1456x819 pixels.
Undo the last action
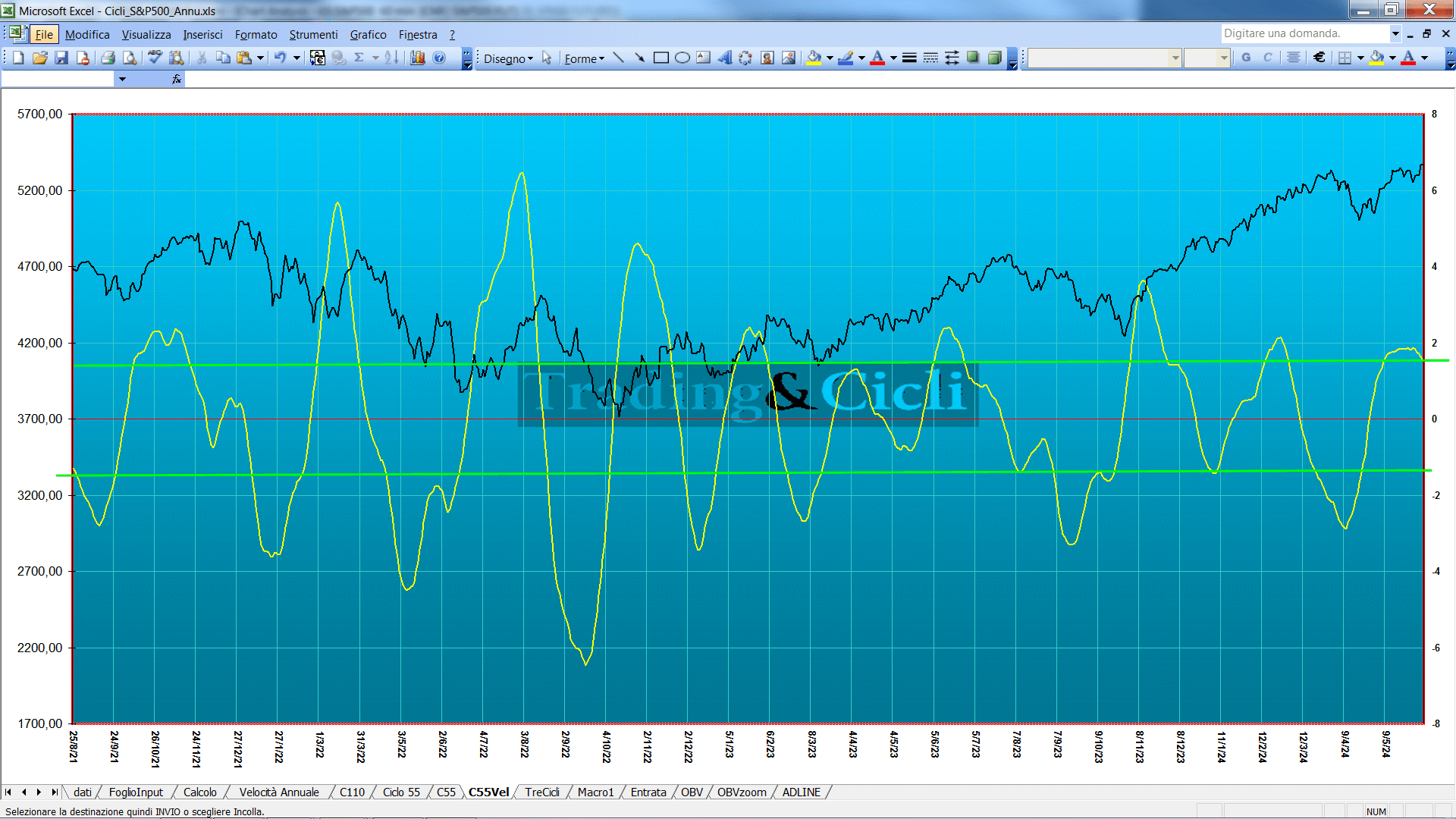280,58
